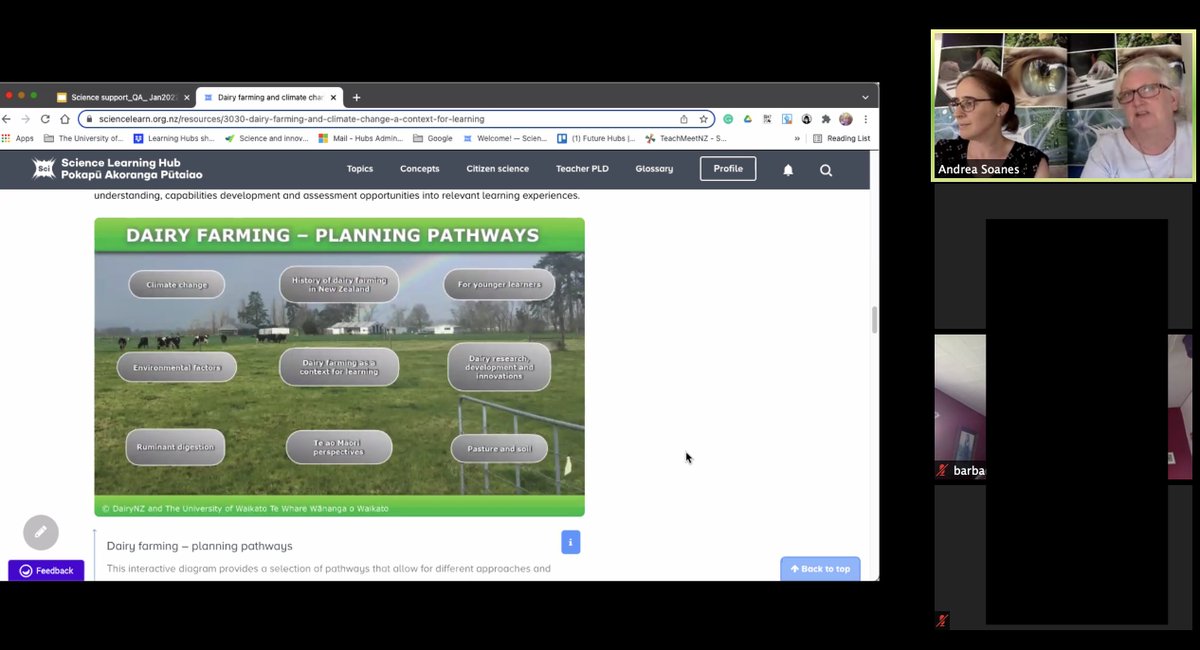Unmute the bottom participant's microphone
Viewport: 1200px width, 650px height.
(x=941, y=620)
